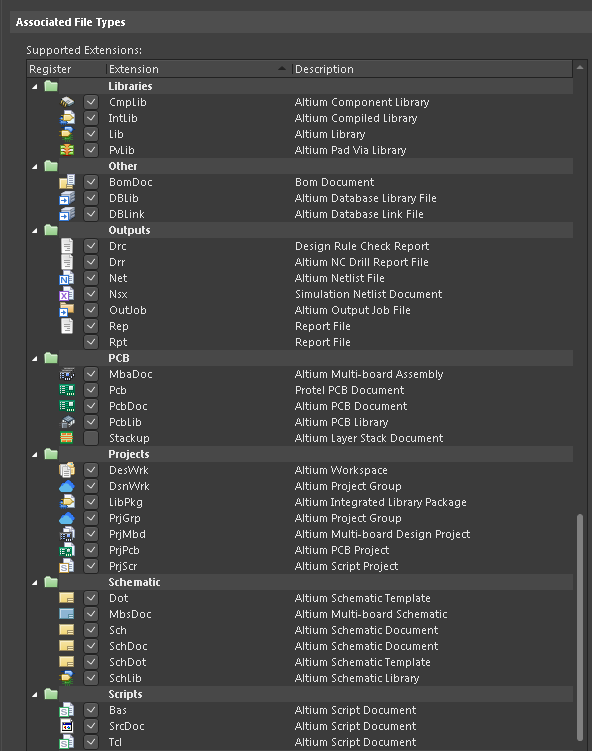
Task: Toggle the PrjGrp project group checkbox
Action: (91, 518)
